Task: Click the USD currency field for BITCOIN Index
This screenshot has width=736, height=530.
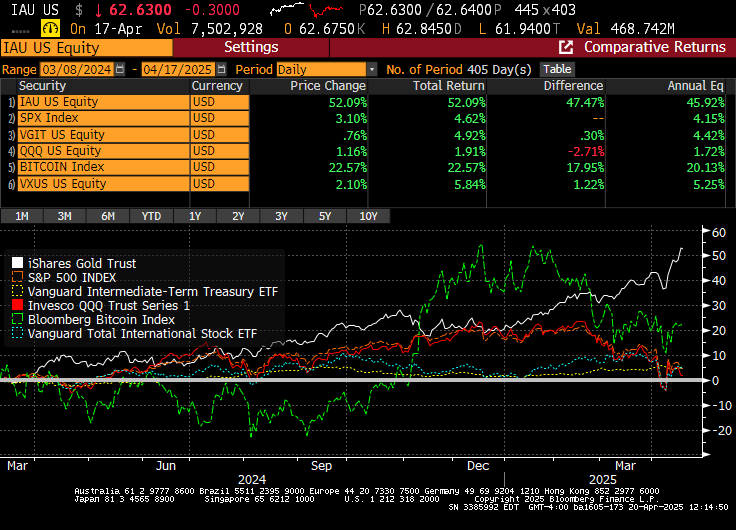Action: click(220, 167)
